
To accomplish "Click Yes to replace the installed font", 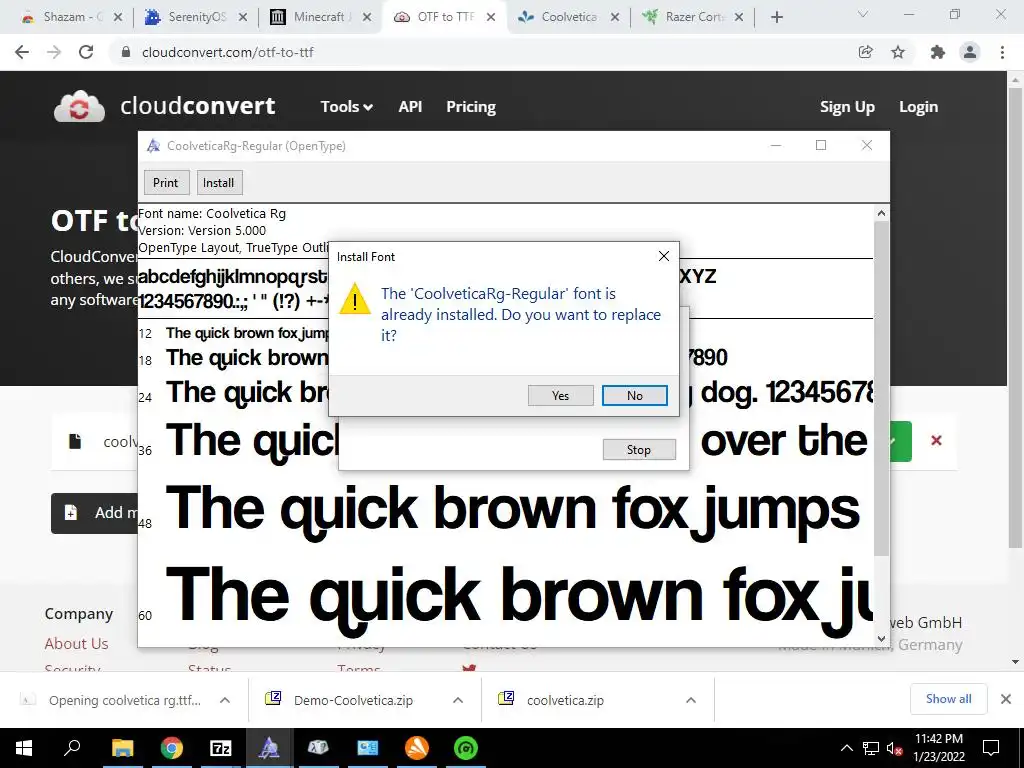I will 560,395.
